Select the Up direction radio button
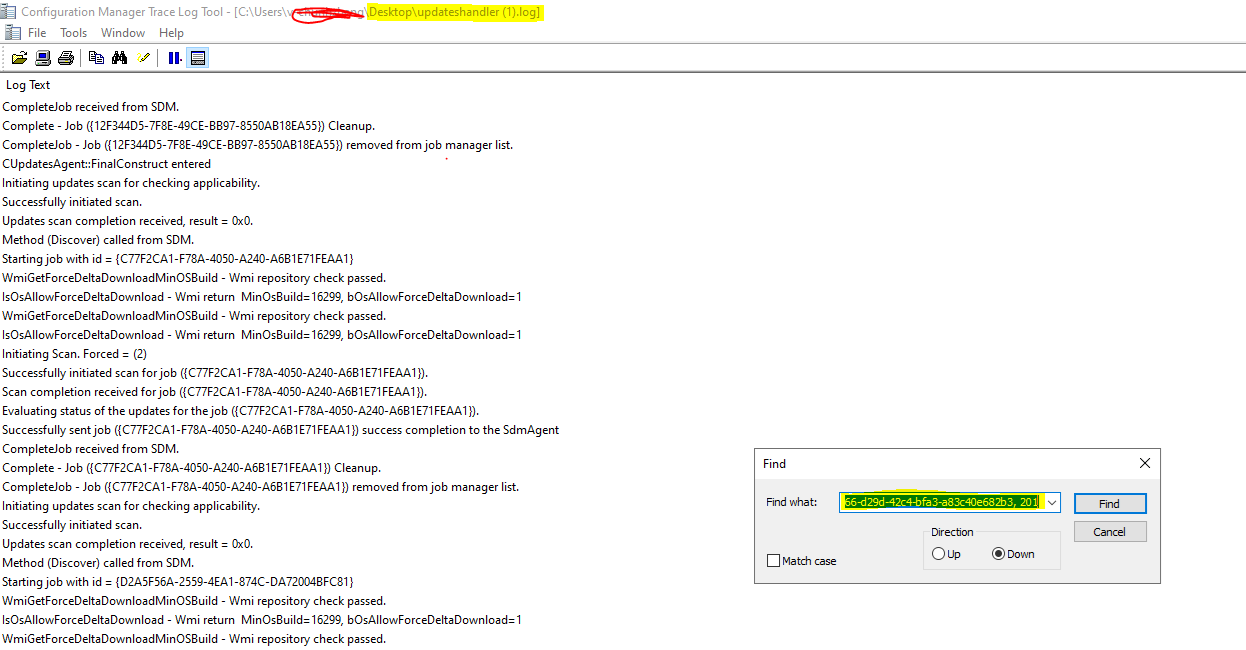Image resolution: width=1246 pixels, height=650 pixels. pyautogui.click(x=938, y=553)
